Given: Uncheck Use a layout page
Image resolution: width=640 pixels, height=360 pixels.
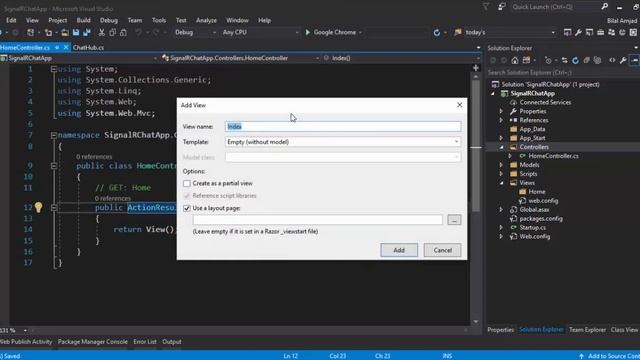Looking at the screenshot, I should pos(187,208).
